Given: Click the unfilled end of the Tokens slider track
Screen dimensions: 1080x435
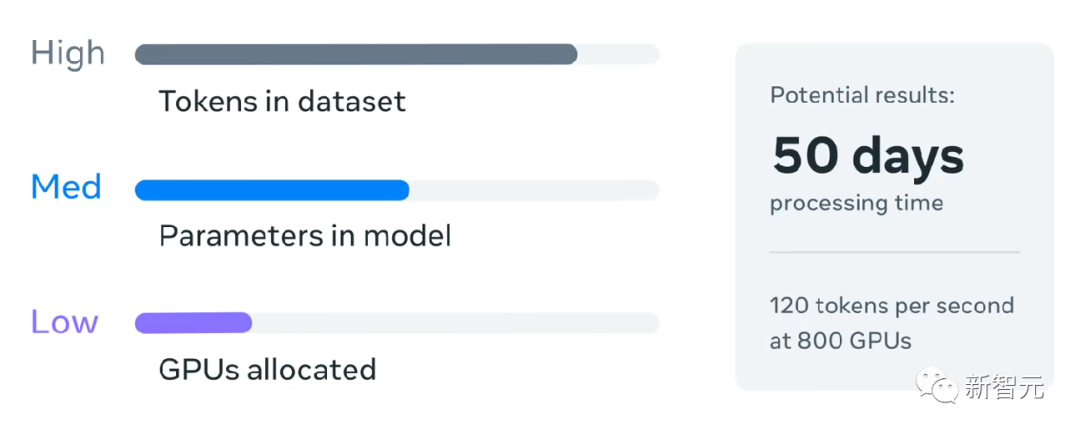Looking at the screenshot, I should tap(619, 54).
